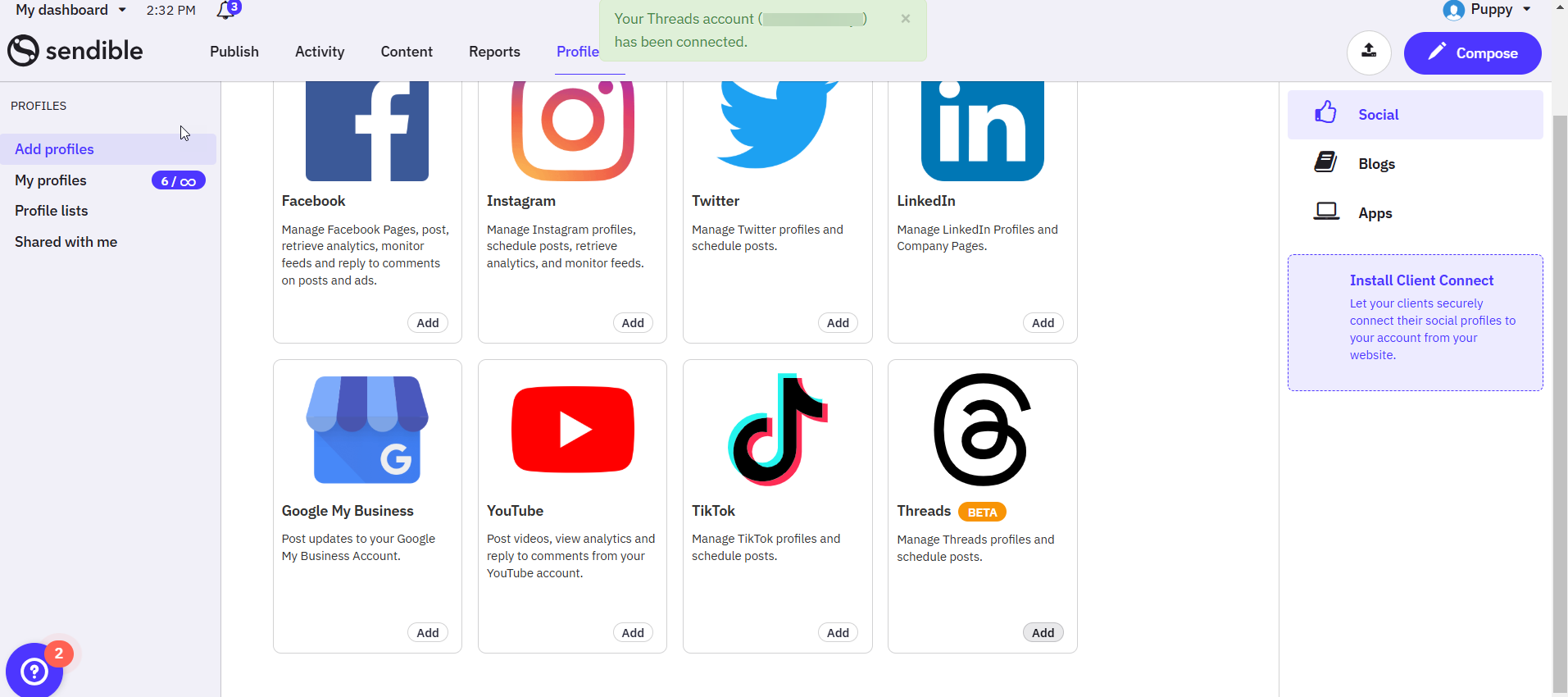The image size is (1568, 697).
Task: Click the Google My Business title
Action: click(x=348, y=511)
